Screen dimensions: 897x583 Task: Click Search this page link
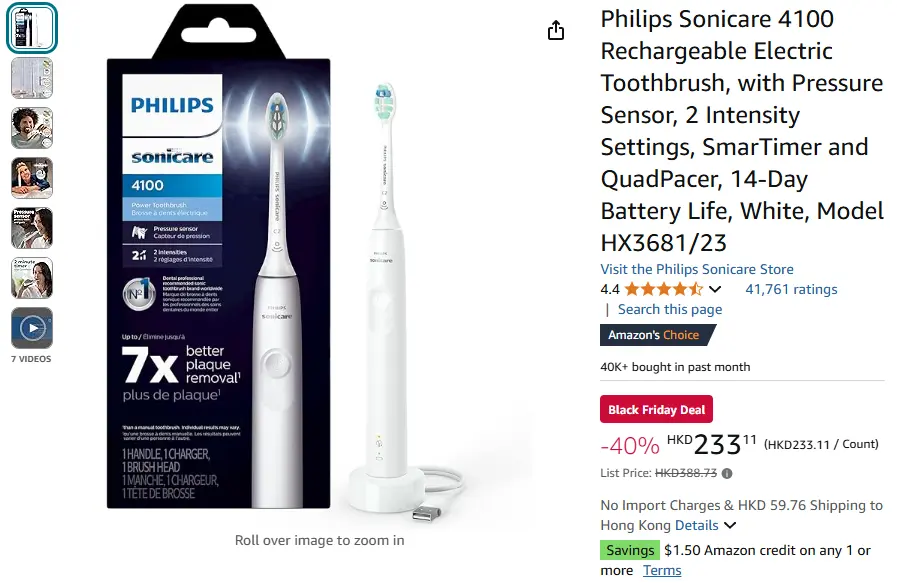(670, 309)
